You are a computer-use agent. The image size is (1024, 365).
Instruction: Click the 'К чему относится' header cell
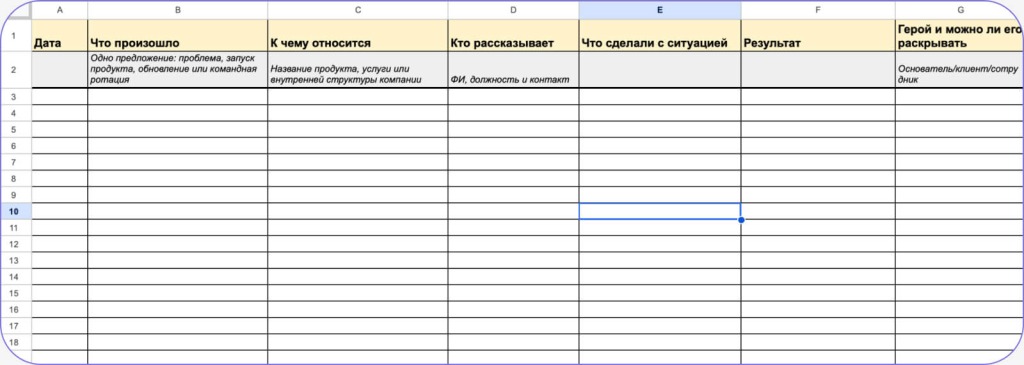pyautogui.click(x=358, y=35)
